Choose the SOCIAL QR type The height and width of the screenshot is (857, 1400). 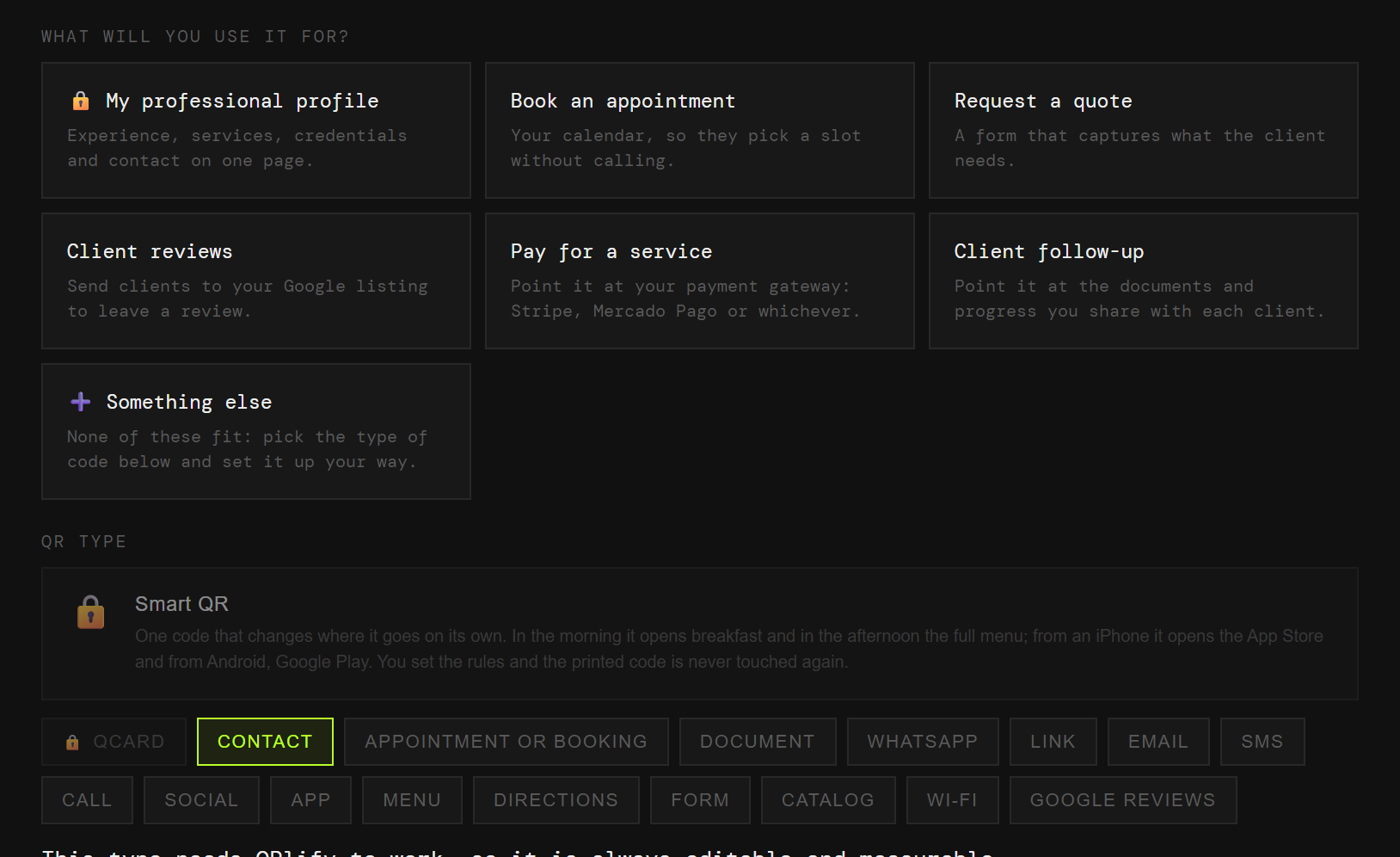pos(201,800)
